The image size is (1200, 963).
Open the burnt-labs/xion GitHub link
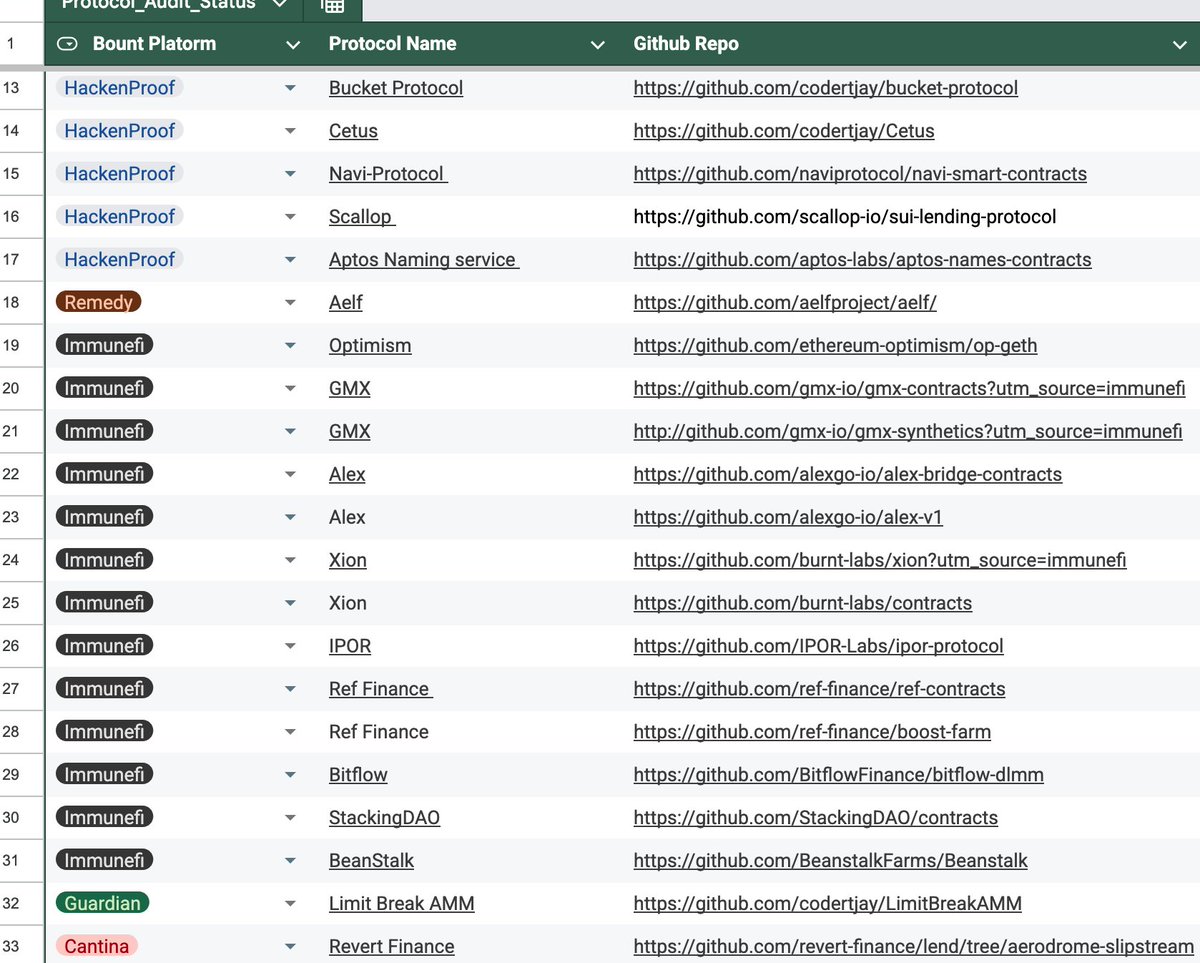tap(880, 561)
